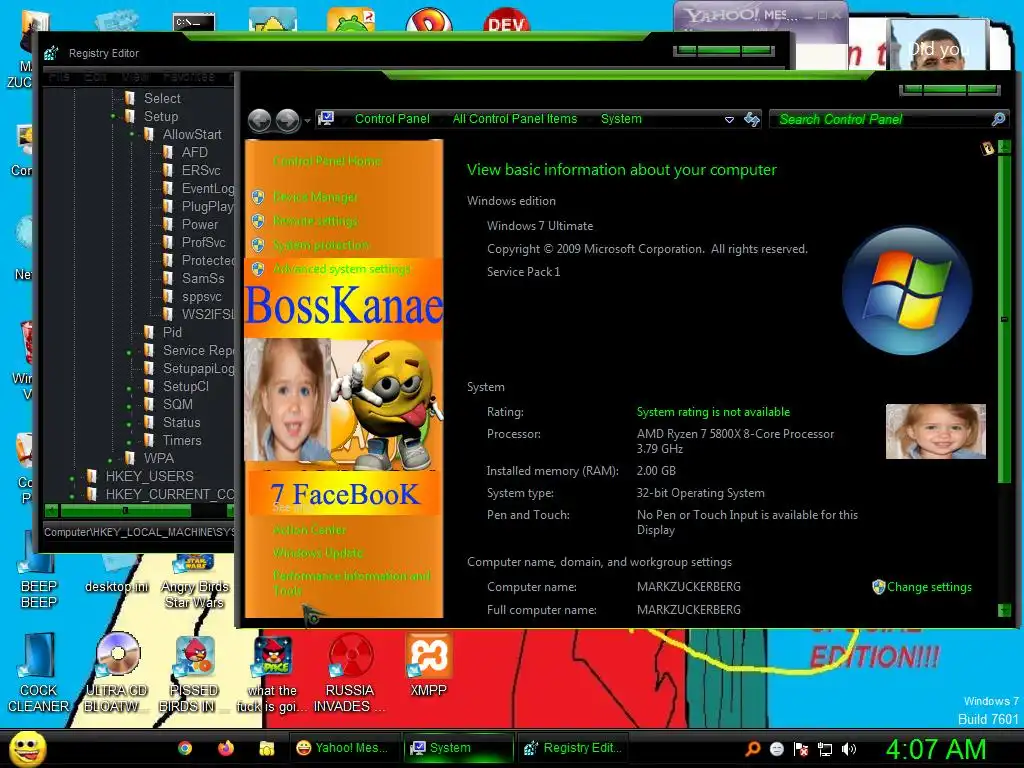Select the PISSED BIRDS IN desktop icon

pyautogui.click(x=193, y=674)
